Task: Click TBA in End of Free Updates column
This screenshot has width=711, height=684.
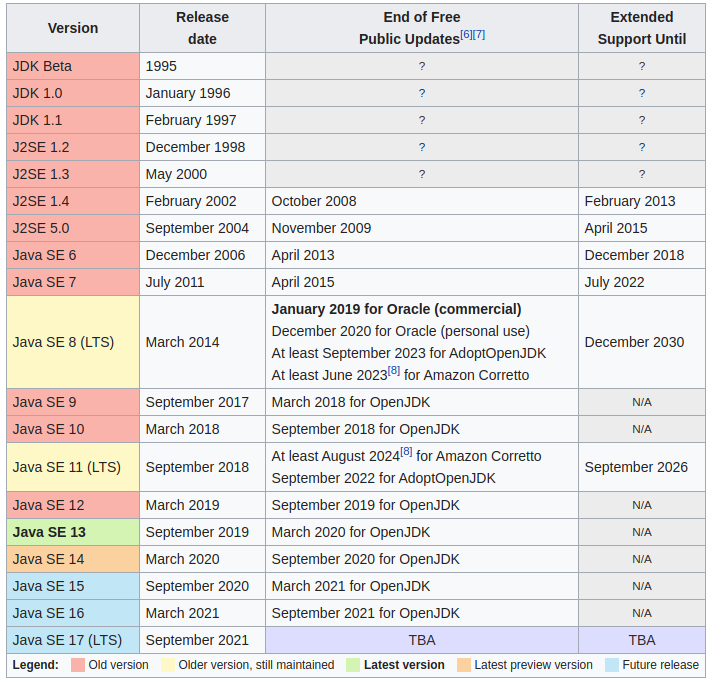Action: point(422,640)
